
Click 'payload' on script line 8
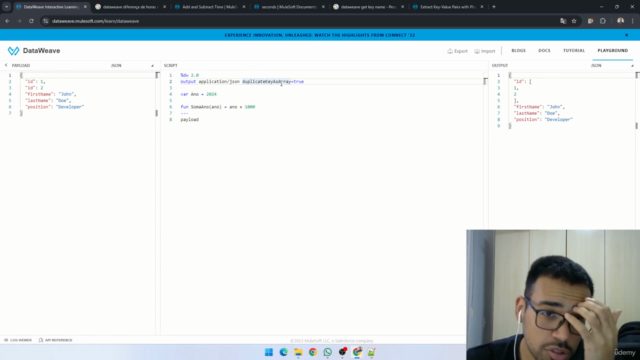[x=190, y=120]
